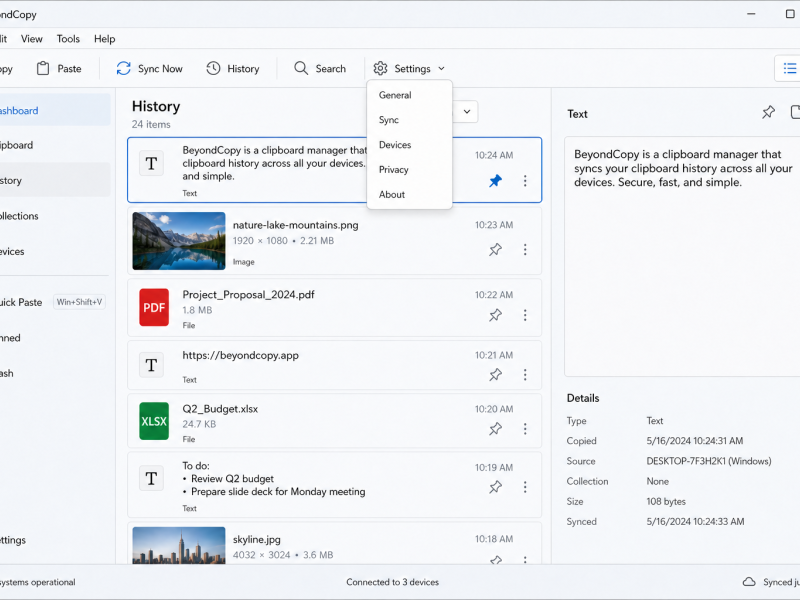Pin the Q2_Budget.xlsx item
The height and width of the screenshot is (600, 800).
tap(495, 429)
